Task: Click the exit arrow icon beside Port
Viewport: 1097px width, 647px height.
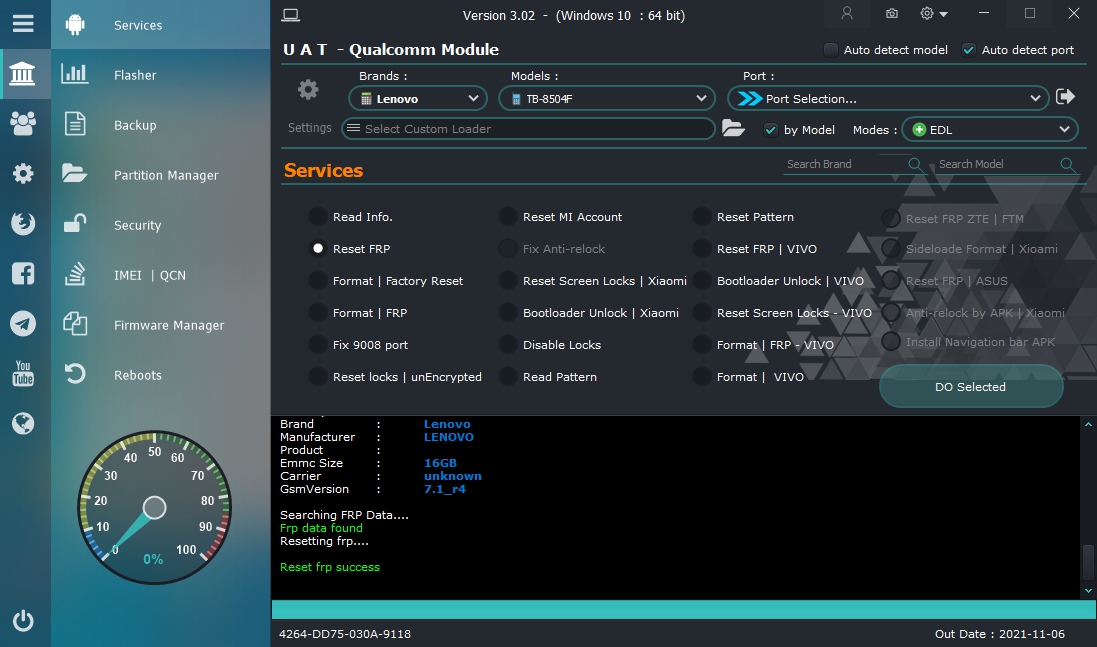Action: point(1066,97)
